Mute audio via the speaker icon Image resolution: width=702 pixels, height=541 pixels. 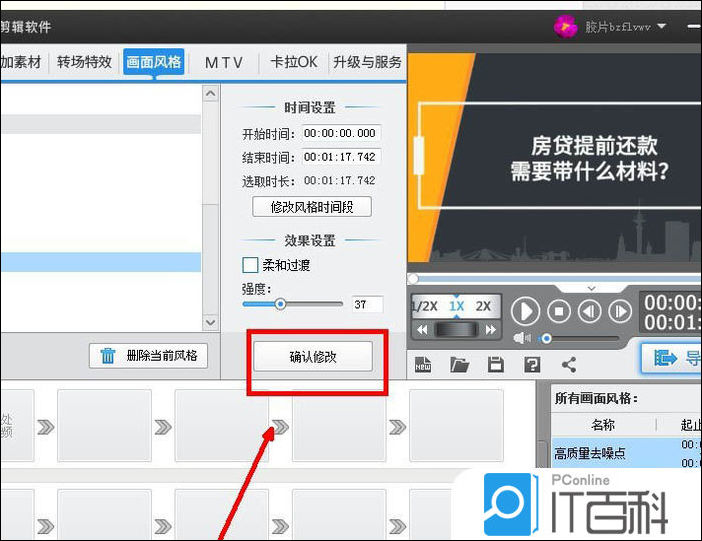pyautogui.click(x=522, y=338)
